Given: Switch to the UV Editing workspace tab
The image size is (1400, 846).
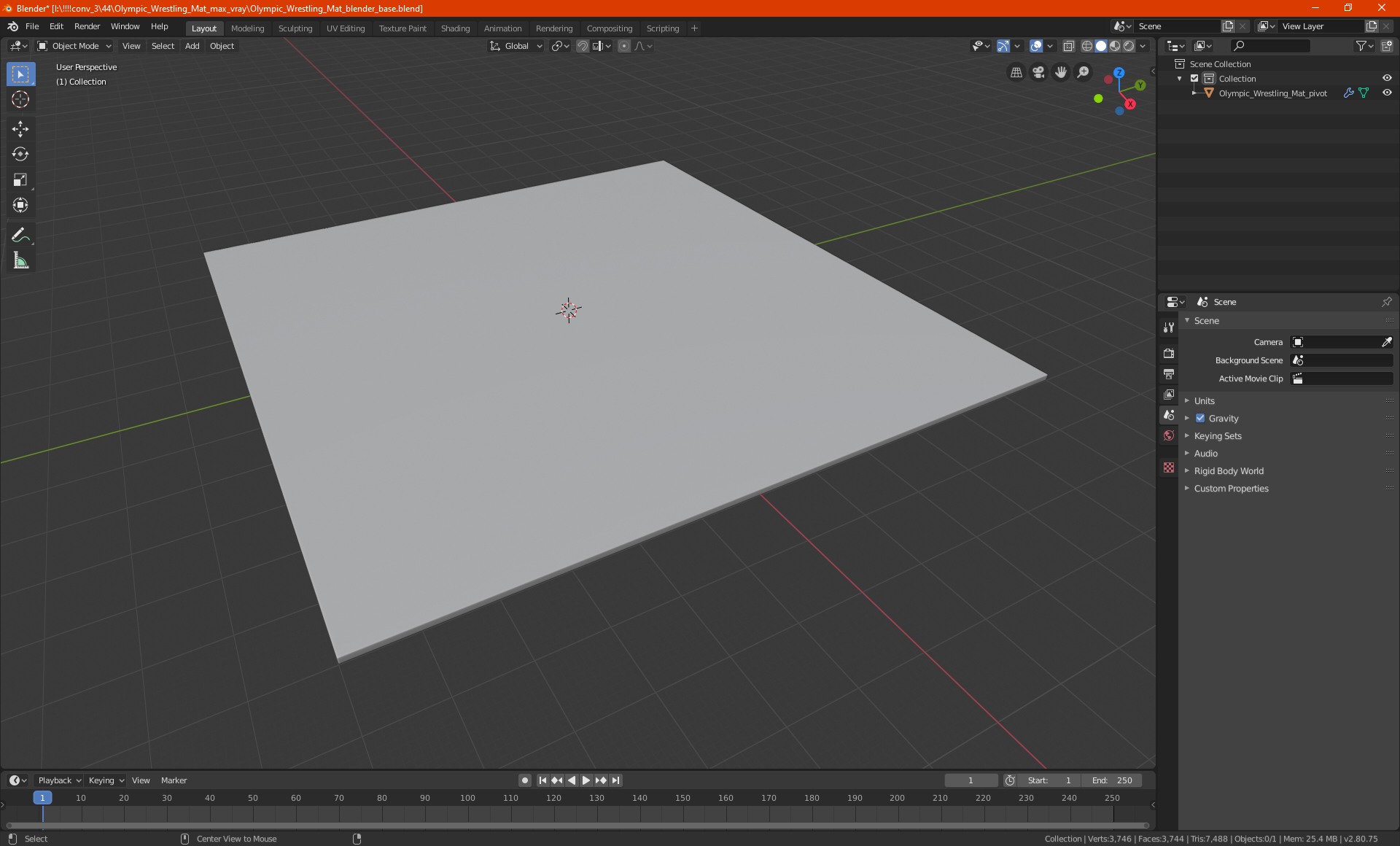Looking at the screenshot, I should 346,28.
